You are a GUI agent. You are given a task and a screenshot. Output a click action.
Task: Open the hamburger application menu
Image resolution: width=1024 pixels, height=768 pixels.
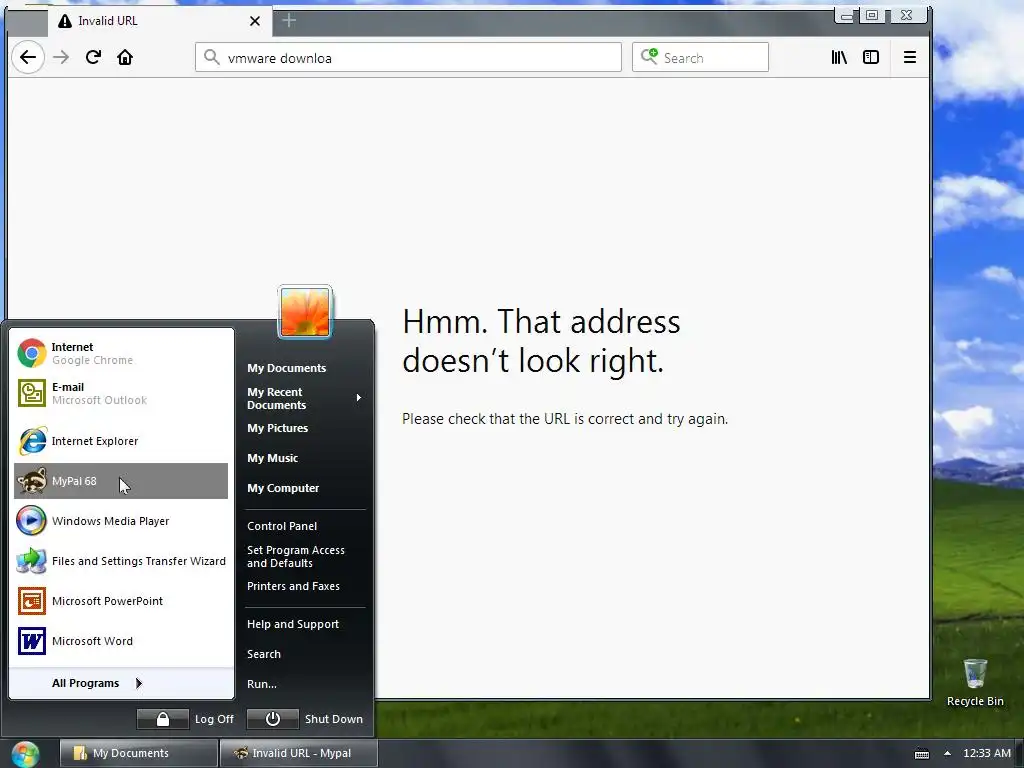coord(910,57)
